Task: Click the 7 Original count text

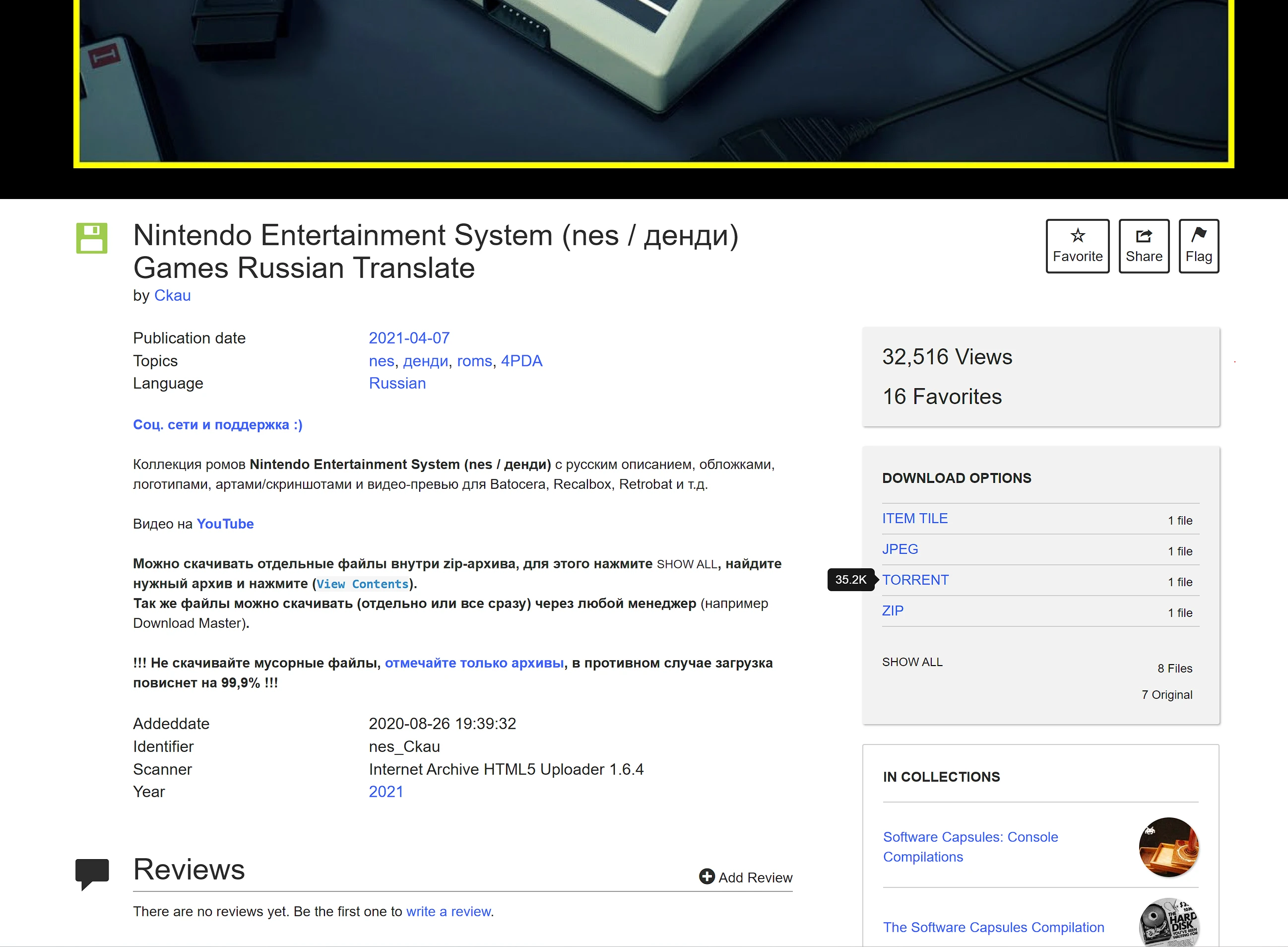Action: tap(1167, 695)
